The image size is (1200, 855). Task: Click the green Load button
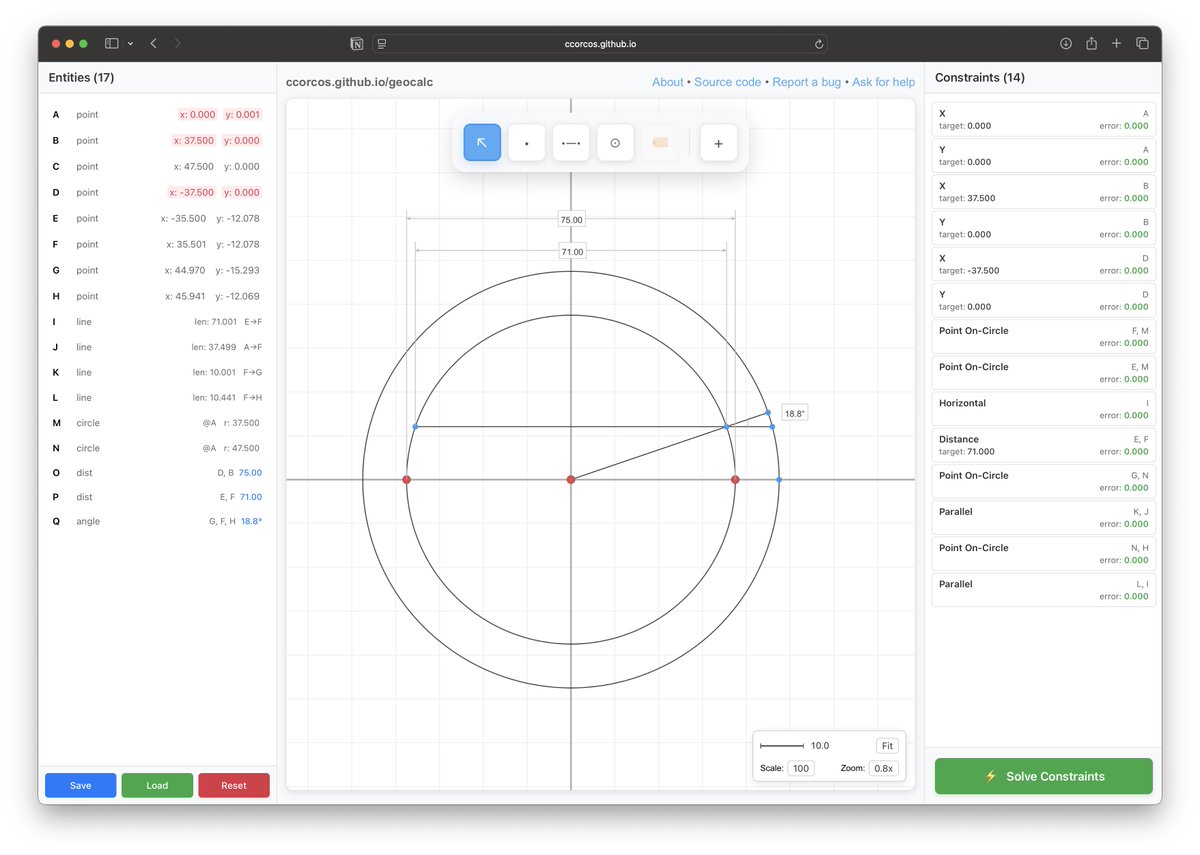[157, 785]
